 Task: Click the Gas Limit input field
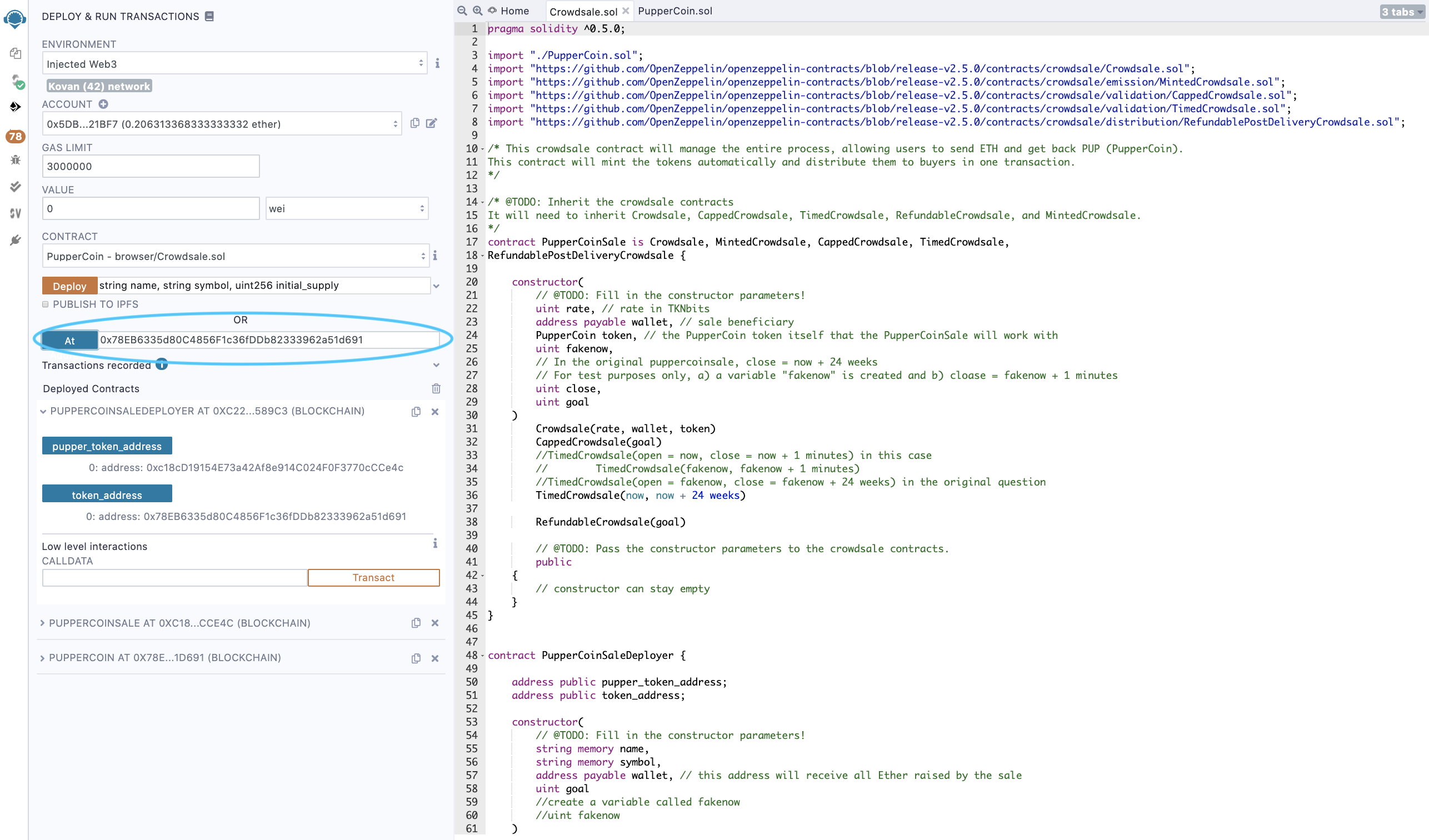(x=151, y=166)
